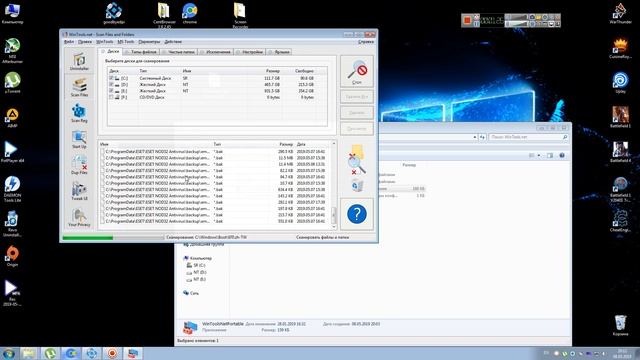Open the Your Privacy tool

click(79, 217)
